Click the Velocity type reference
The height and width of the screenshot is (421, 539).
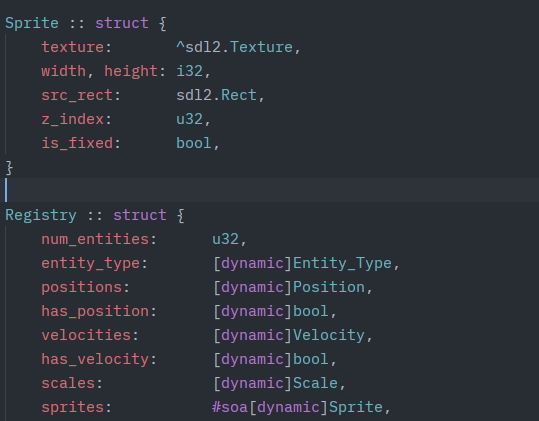coord(329,335)
